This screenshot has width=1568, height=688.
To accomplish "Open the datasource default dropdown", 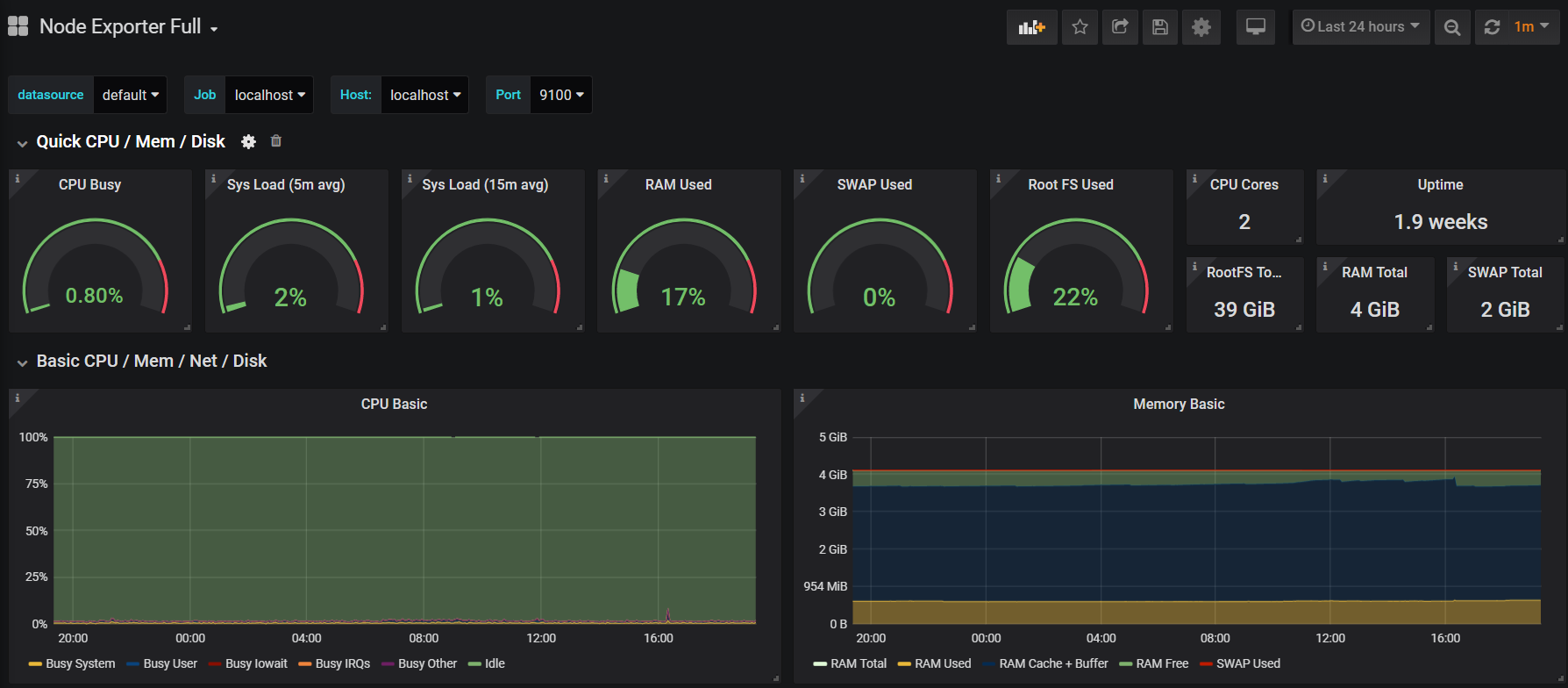I will point(130,95).
